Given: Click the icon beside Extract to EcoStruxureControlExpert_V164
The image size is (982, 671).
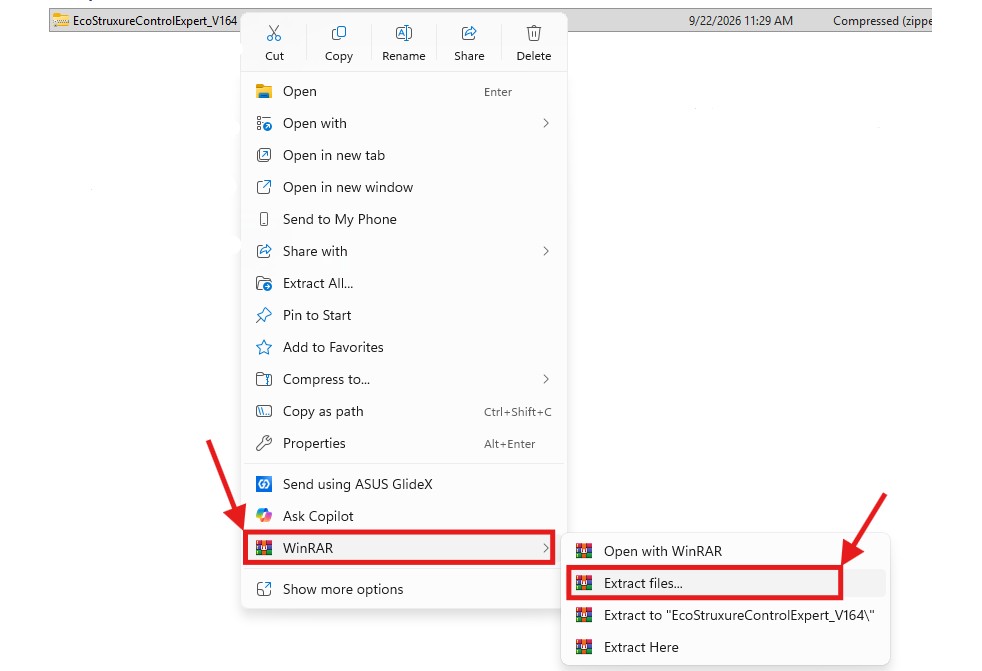Looking at the screenshot, I should tap(584, 615).
